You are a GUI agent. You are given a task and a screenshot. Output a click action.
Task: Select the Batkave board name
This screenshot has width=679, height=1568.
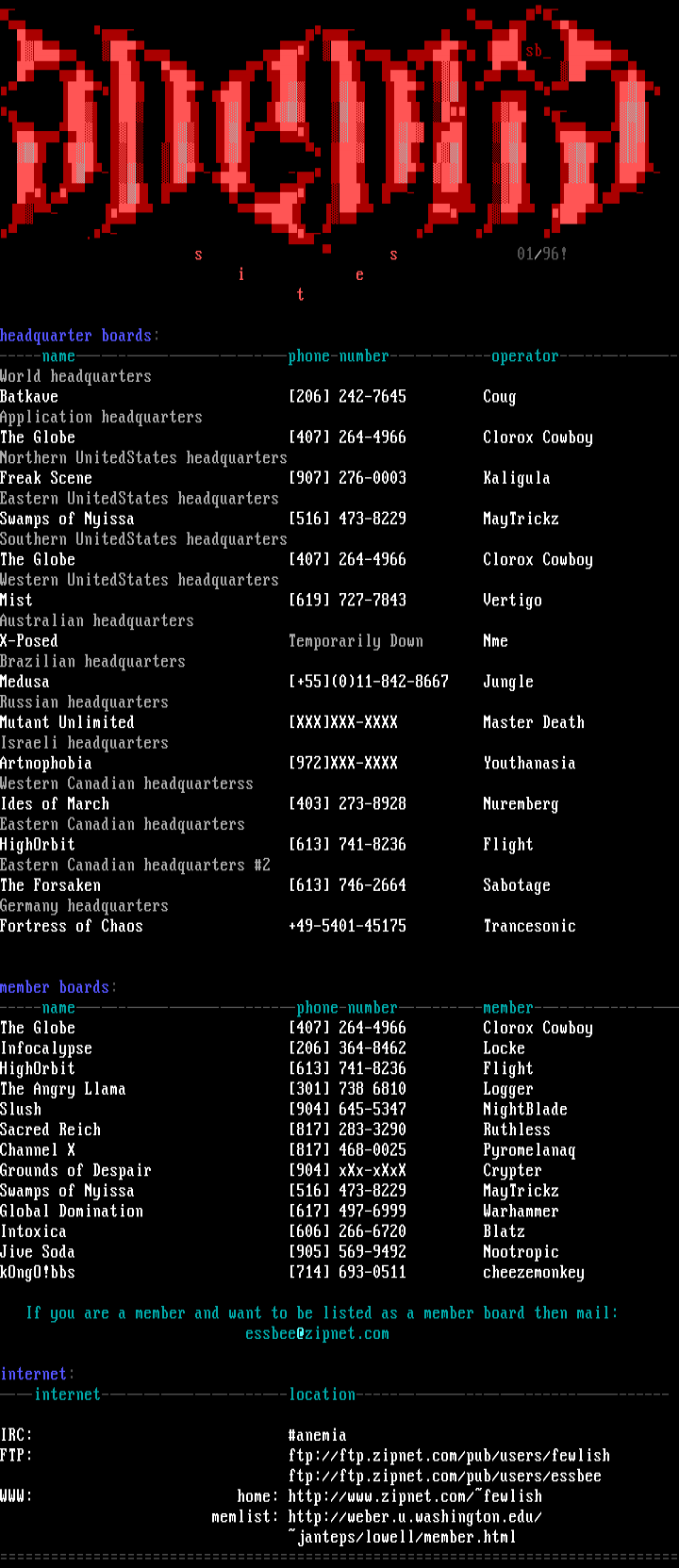click(x=29, y=397)
